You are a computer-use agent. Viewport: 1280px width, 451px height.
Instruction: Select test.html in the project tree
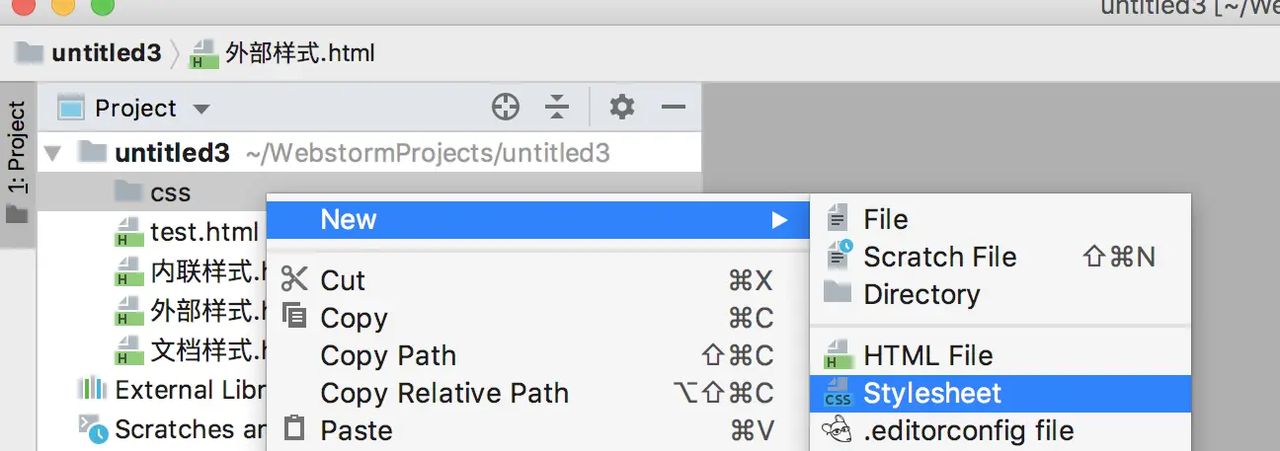(204, 233)
